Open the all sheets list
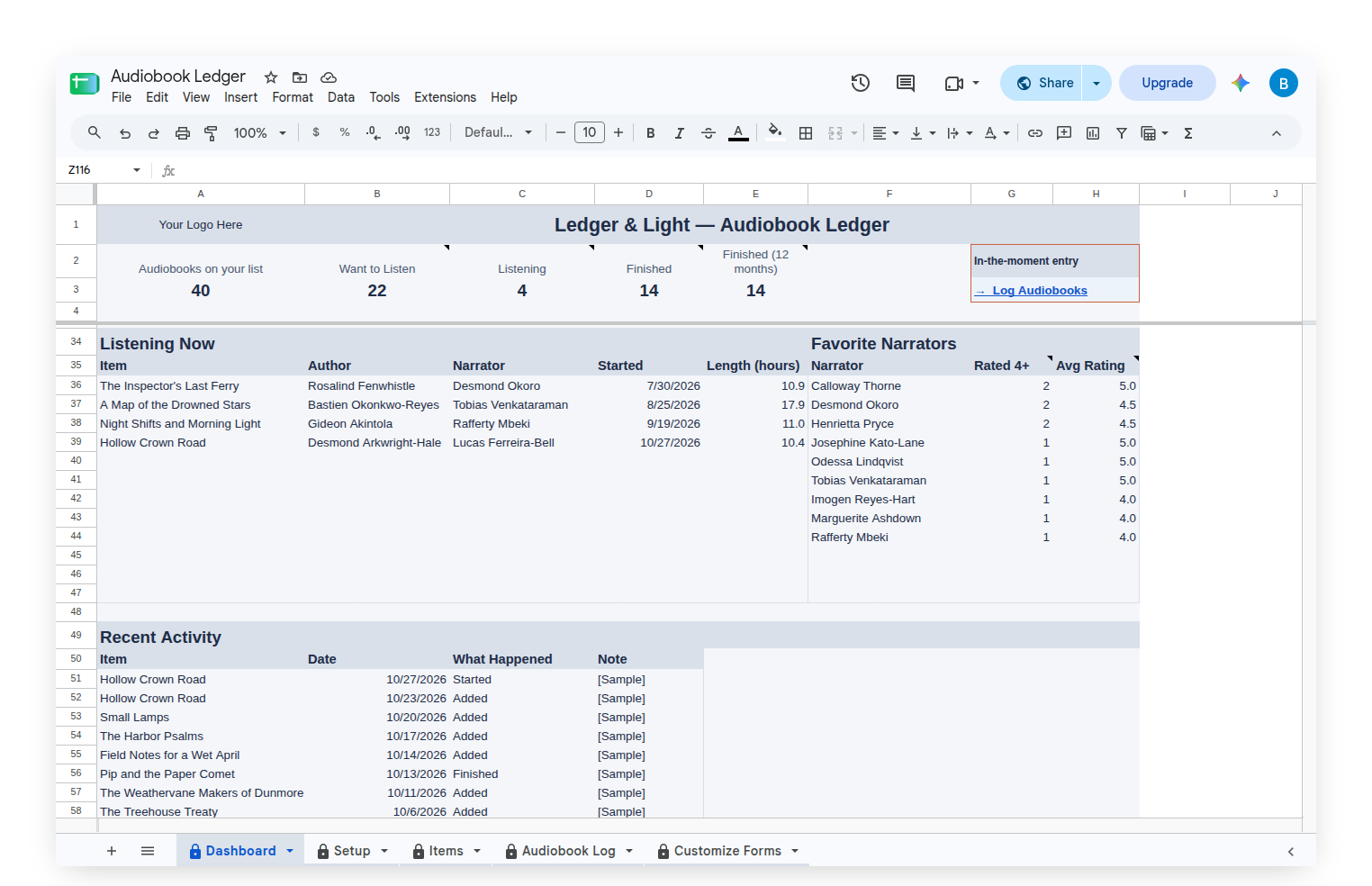The height and width of the screenshot is (886, 1372). click(x=148, y=851)
